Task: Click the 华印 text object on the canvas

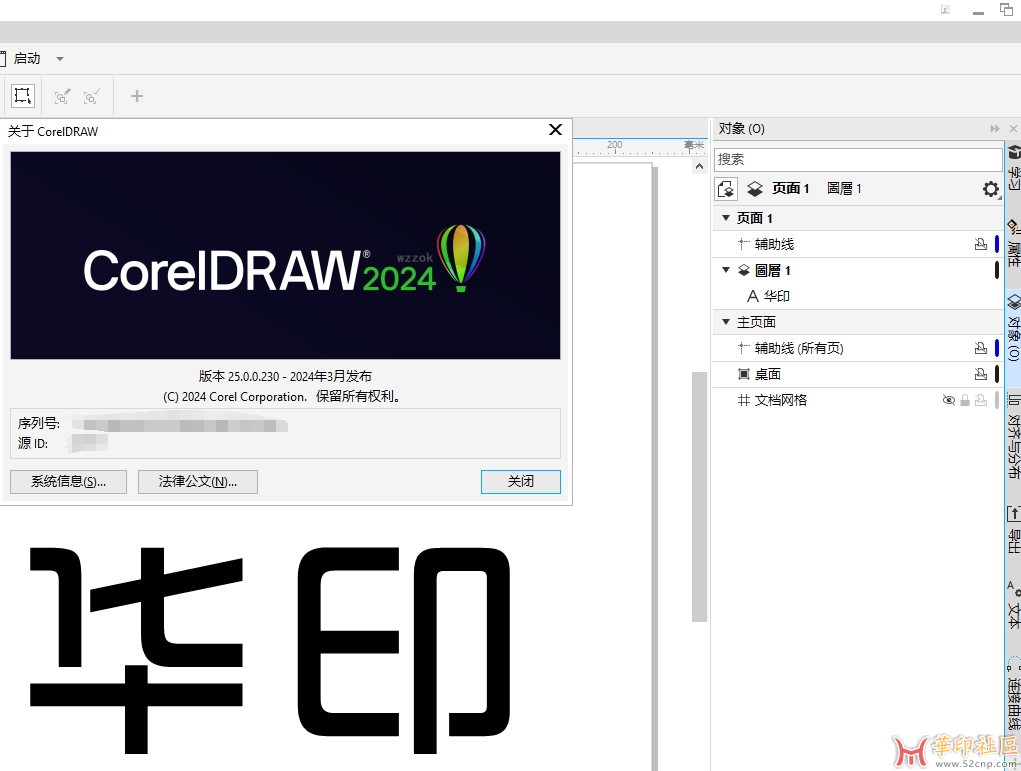Action: [x=270, y=650]
